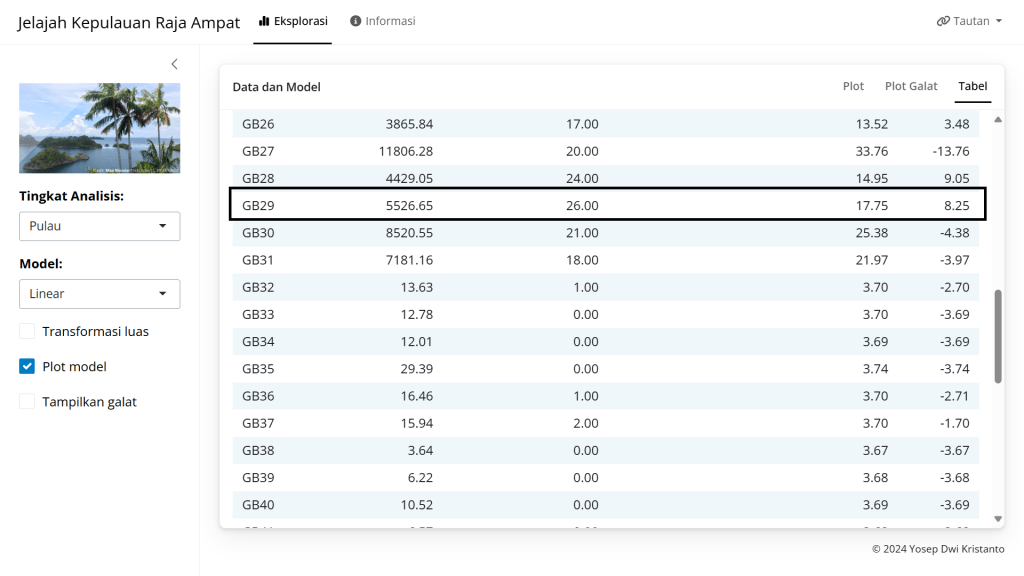This screenshot has height=576, width=1024.
Task: Open the Tingkat Analisis dropdown showing Pulau
Action: tap(99, 226)
